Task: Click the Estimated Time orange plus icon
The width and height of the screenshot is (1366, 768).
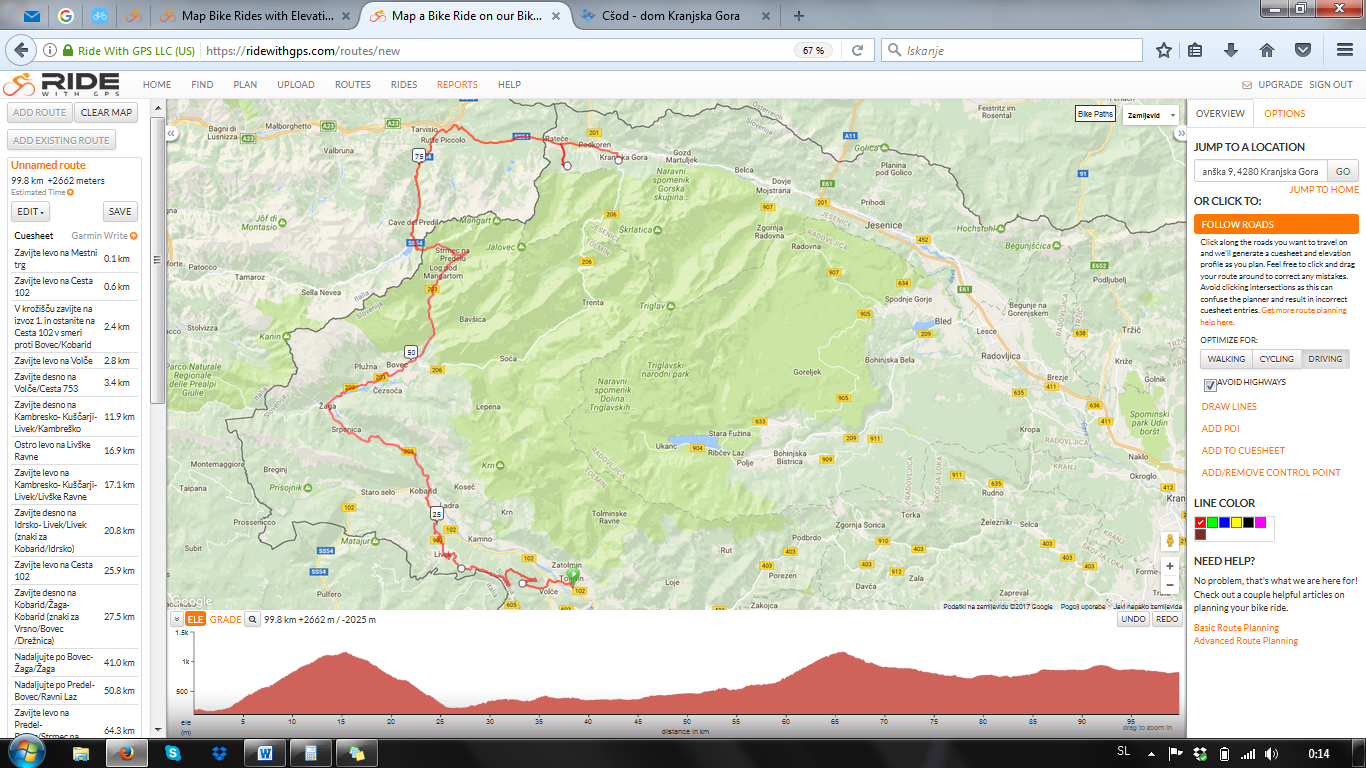Action: tap(70, 192)
